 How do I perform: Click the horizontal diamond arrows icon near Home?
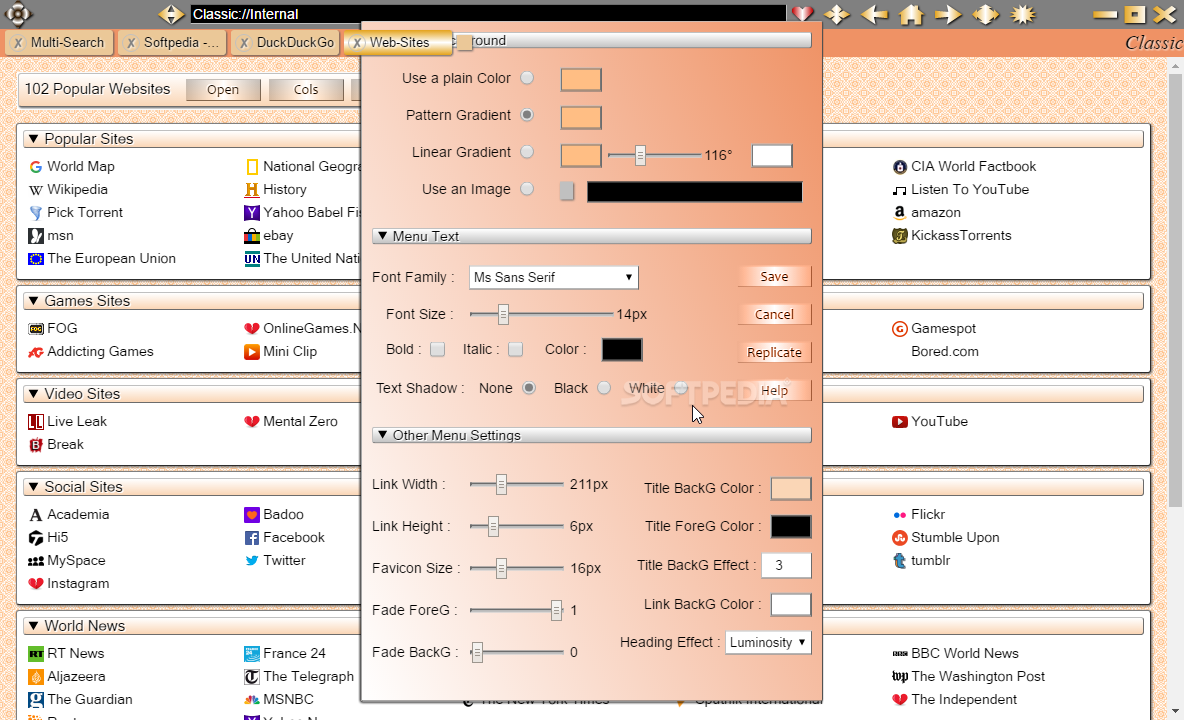pos(985,14)
